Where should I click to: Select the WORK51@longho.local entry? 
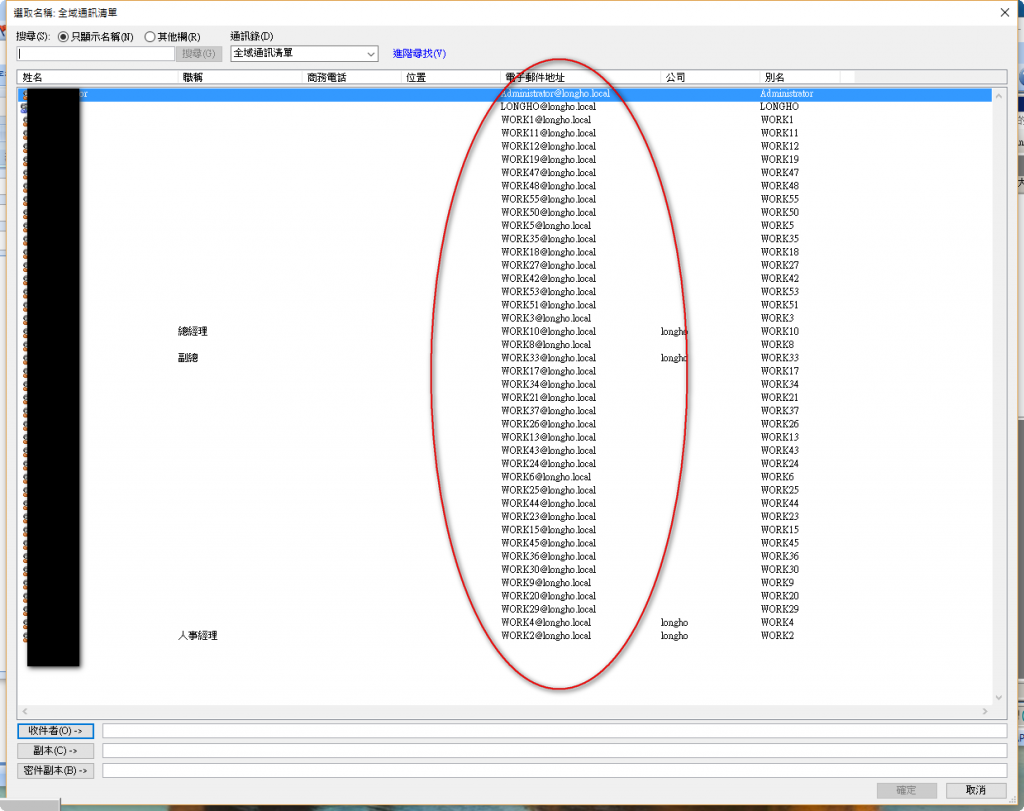point(549,305)
